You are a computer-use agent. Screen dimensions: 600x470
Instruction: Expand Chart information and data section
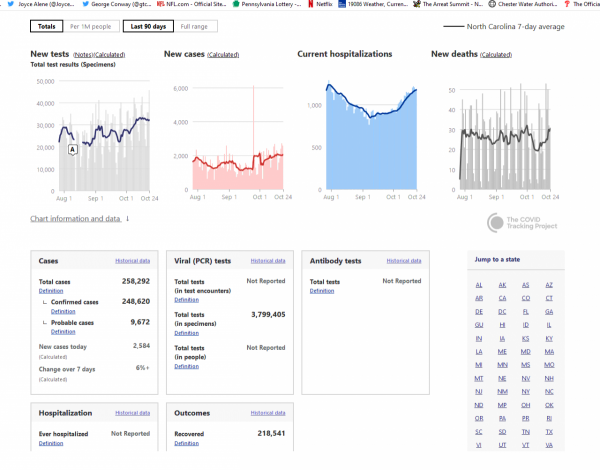[80, 218]
